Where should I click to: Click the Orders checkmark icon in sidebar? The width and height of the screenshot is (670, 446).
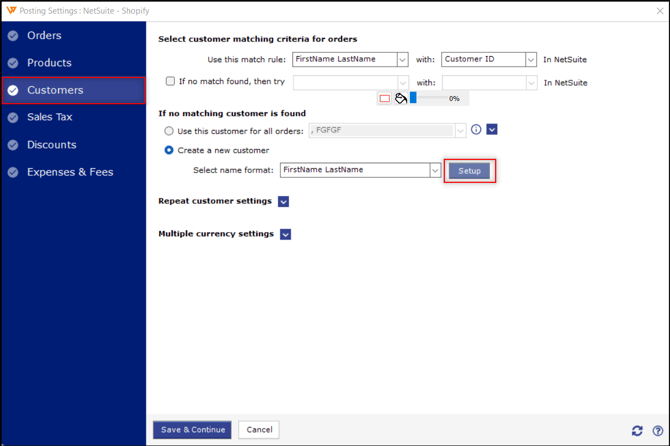[x=13, y=36]
